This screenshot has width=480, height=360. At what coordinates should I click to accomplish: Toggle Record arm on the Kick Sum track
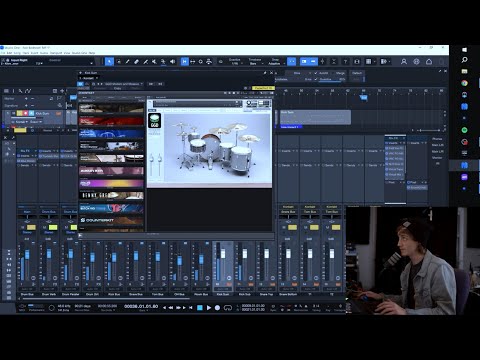pos(25,113)
